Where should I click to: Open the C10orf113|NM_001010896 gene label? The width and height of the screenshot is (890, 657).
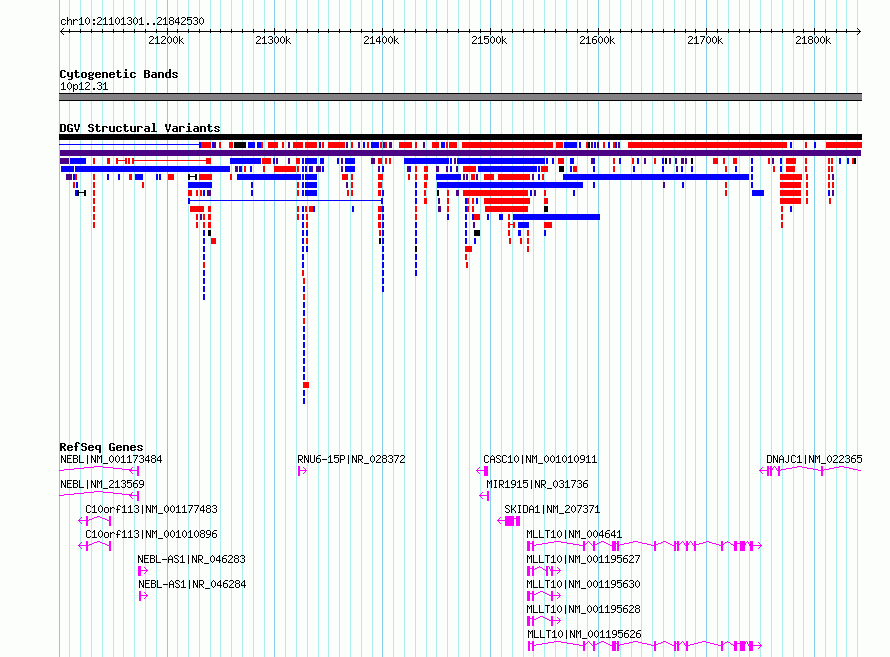(x=151, y=534)
